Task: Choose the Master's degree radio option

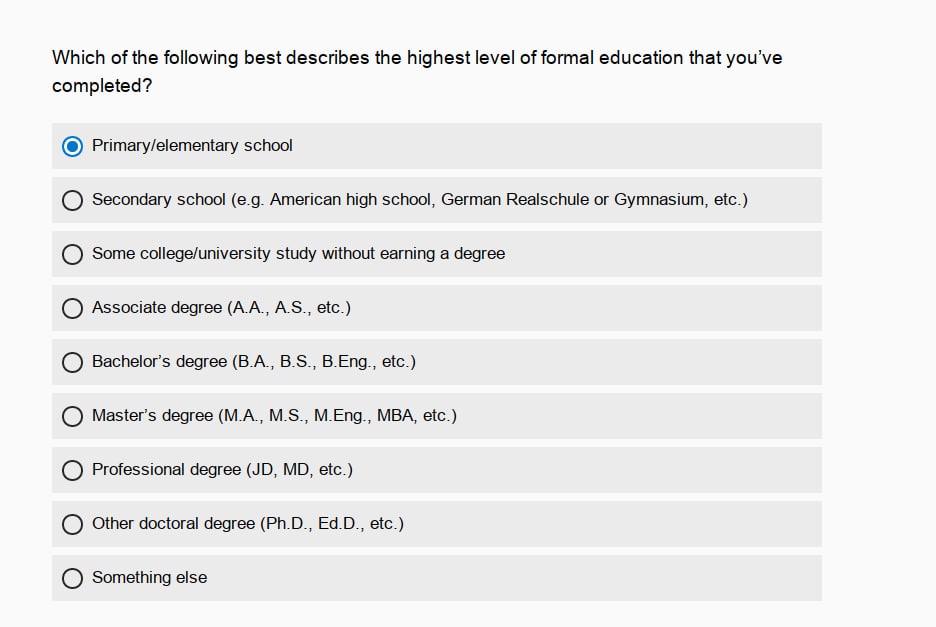Action: [72, 416]
